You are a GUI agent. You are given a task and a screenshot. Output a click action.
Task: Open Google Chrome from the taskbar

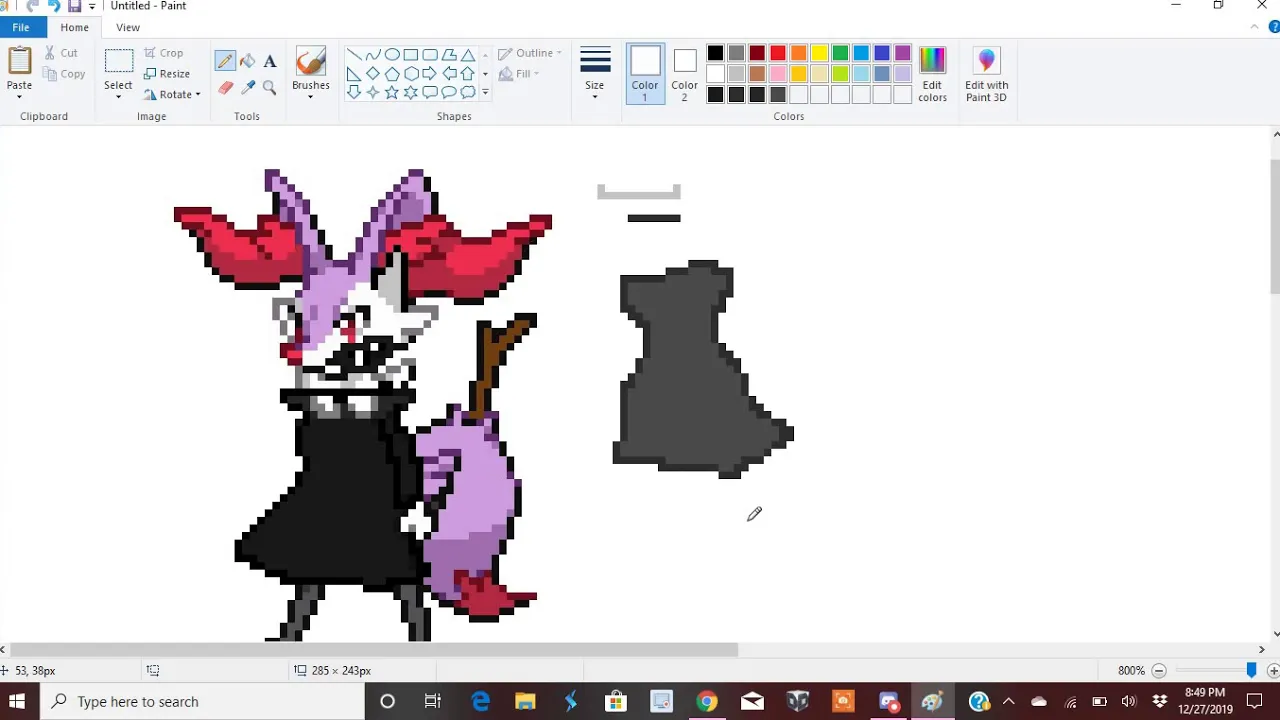[706, 701]
